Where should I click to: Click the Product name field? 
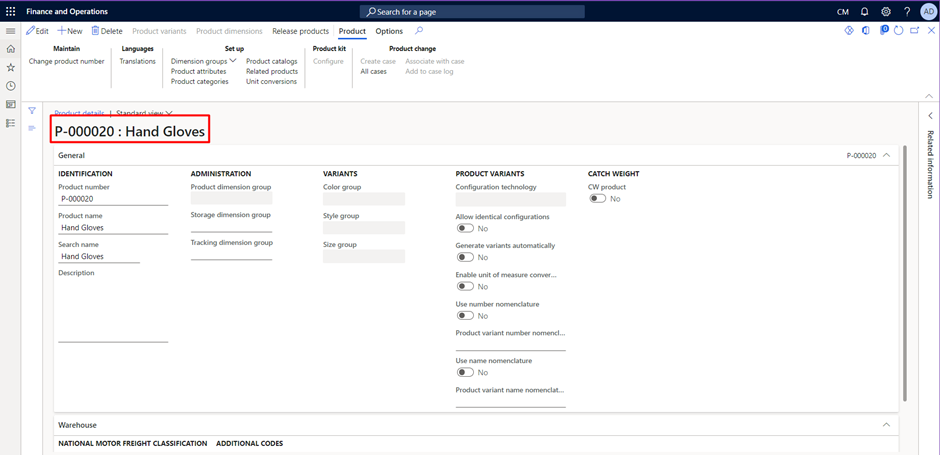click(x=113, y=228)
